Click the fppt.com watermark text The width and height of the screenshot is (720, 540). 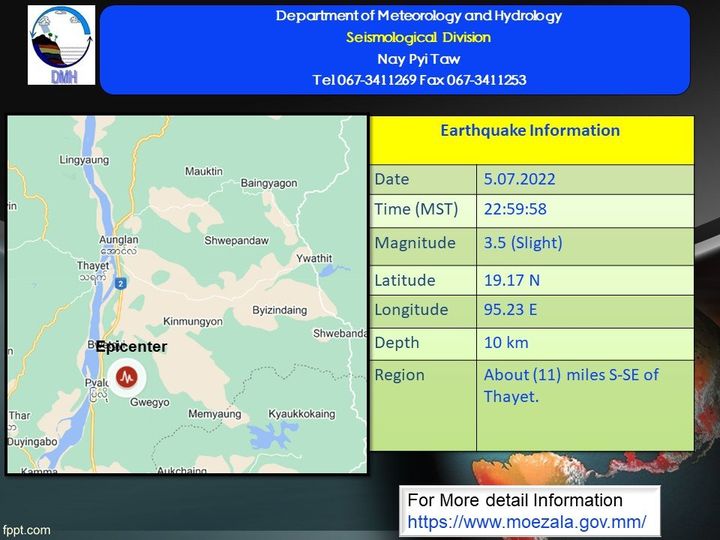pyautogui.click(x=25, y=529)
